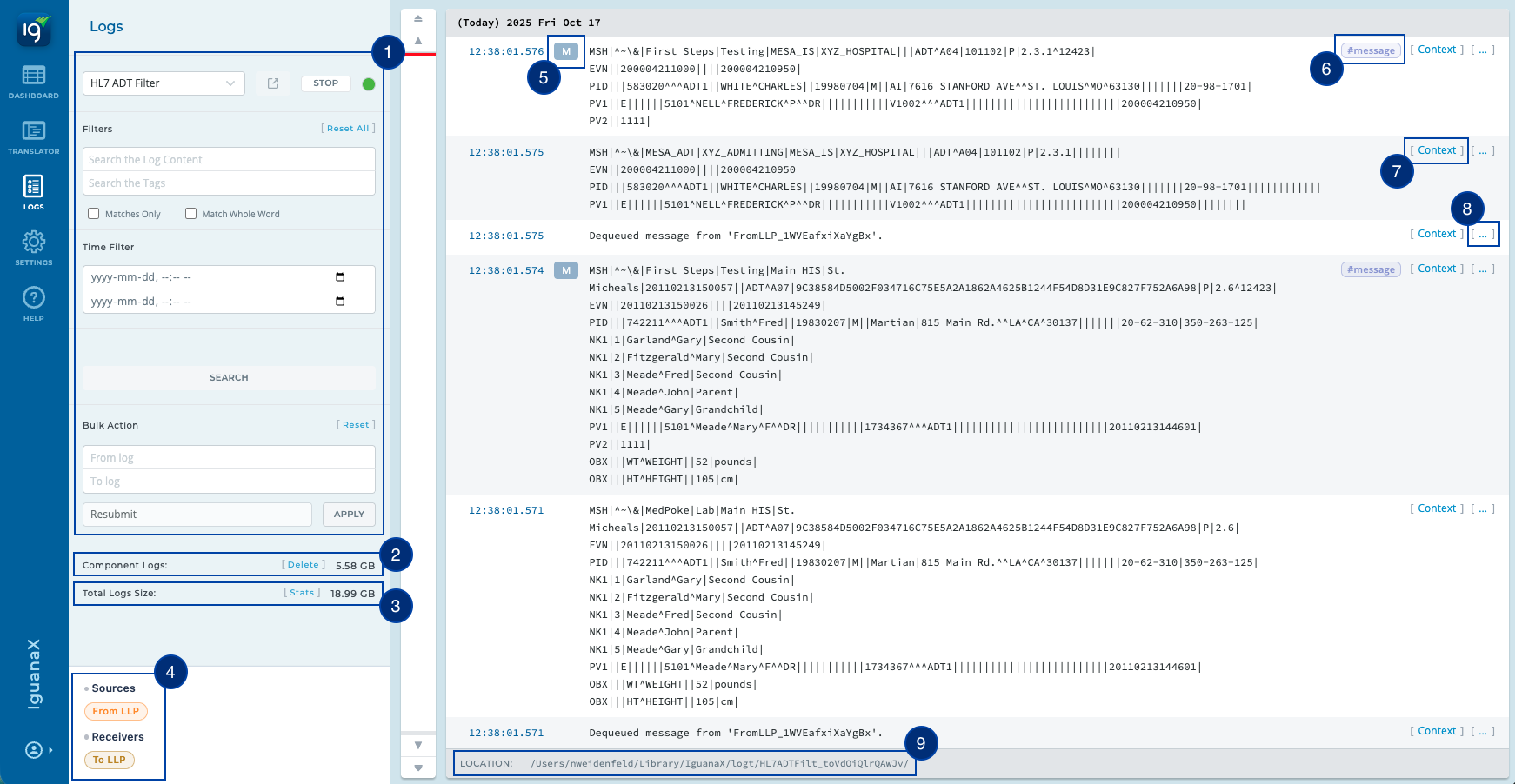Click the red position marker on log scrollbar

[x=418, y=54]
